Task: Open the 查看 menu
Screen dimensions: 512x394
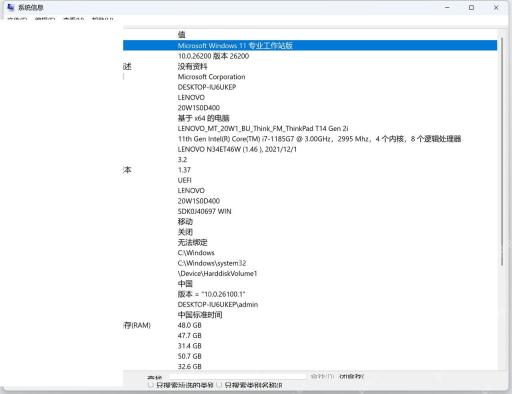Action: tap(74, 18)
